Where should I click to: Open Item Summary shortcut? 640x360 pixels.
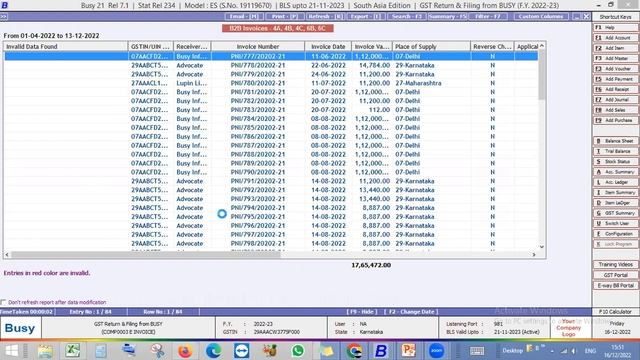pyautogui.click(x=616, y=192)
